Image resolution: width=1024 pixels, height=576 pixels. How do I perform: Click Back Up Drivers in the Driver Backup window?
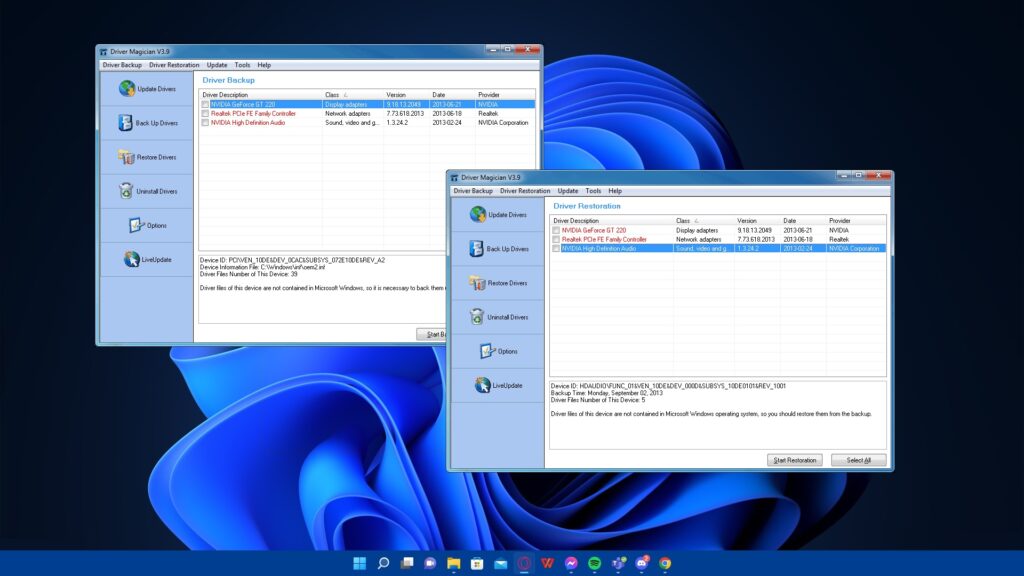147,122
